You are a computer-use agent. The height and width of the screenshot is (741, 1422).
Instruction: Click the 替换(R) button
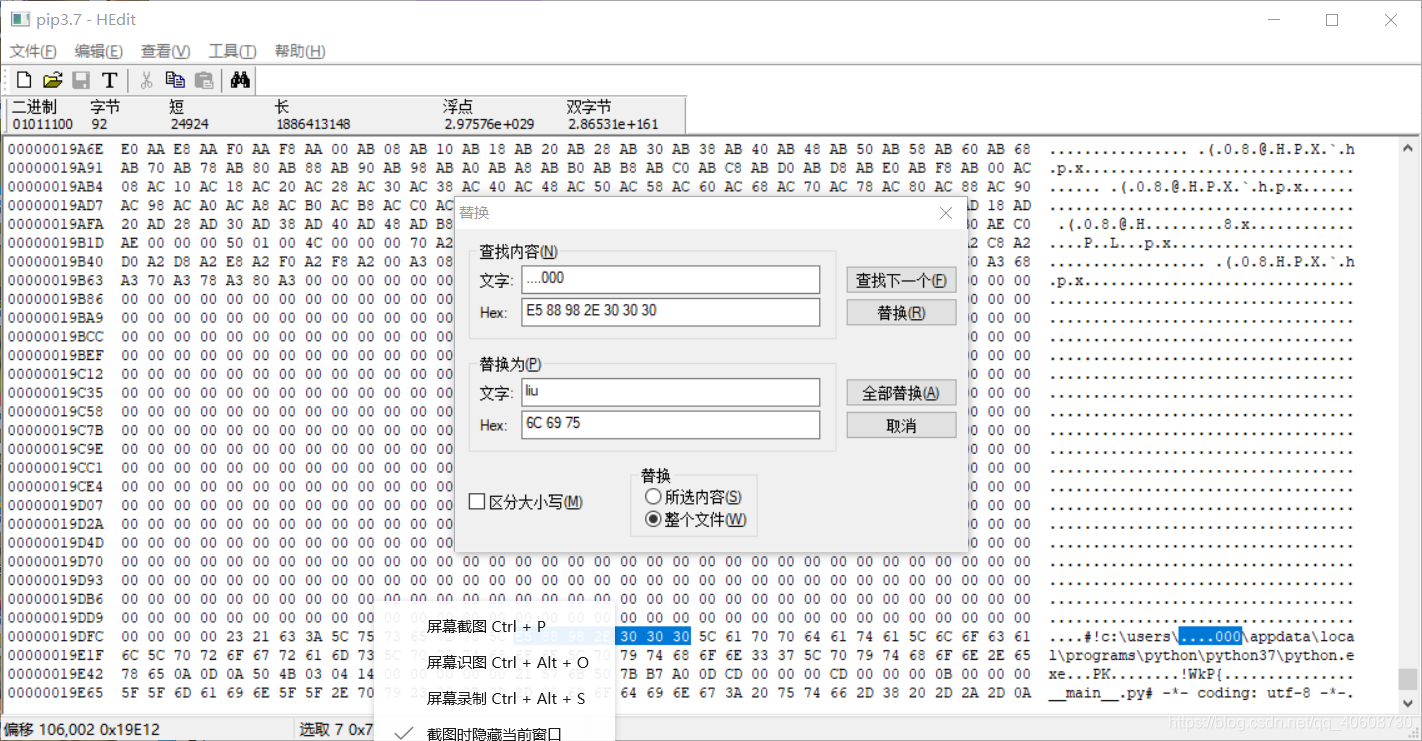(x=901, y=313)
